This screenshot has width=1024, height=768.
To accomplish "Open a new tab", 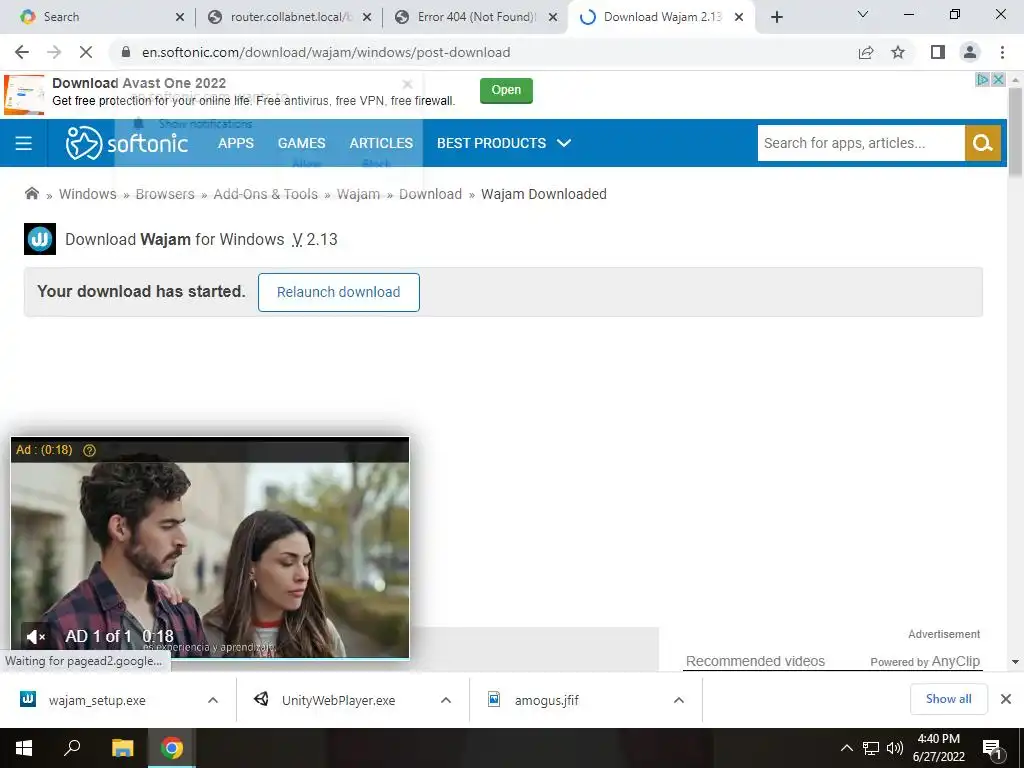I will (x=776, y=17).
